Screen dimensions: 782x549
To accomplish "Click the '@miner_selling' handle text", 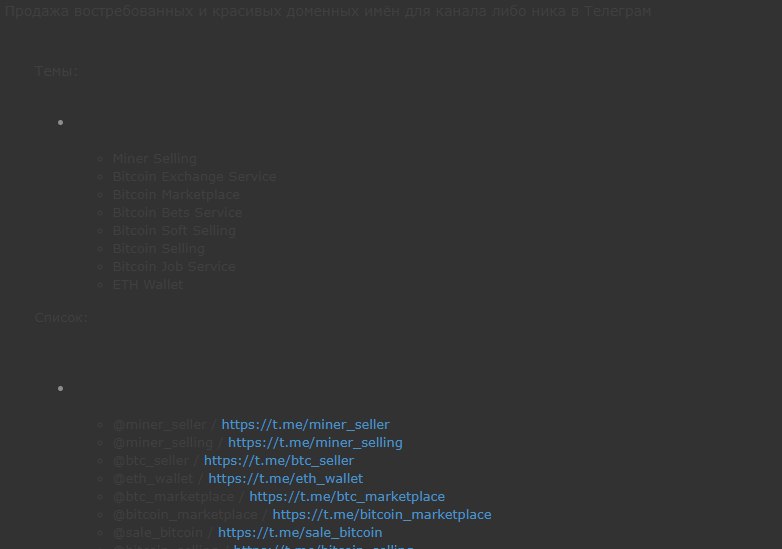I will 163,442.
